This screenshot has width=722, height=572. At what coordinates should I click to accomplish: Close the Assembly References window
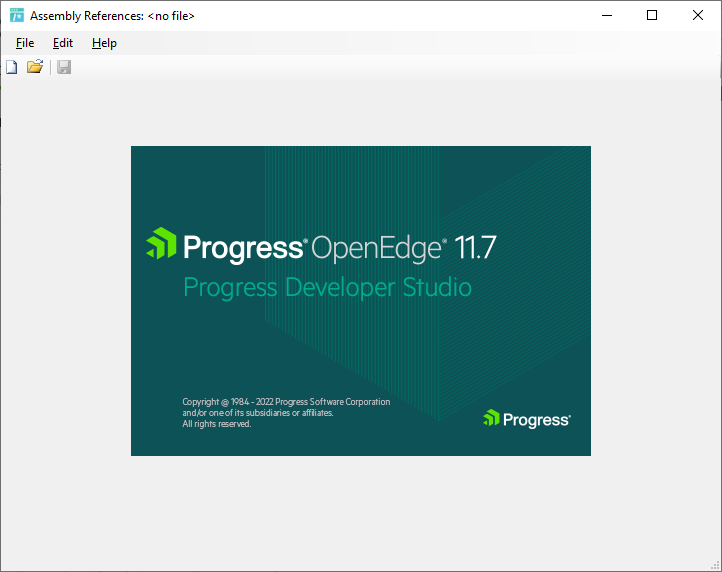698,16
